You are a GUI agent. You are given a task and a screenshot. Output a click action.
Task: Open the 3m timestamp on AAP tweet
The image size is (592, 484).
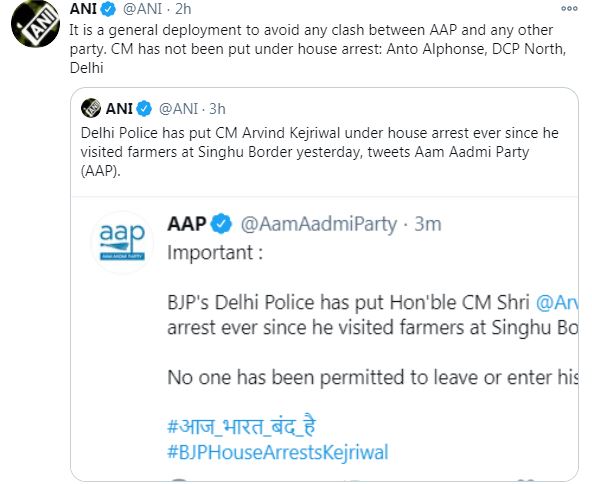[428, 224]
